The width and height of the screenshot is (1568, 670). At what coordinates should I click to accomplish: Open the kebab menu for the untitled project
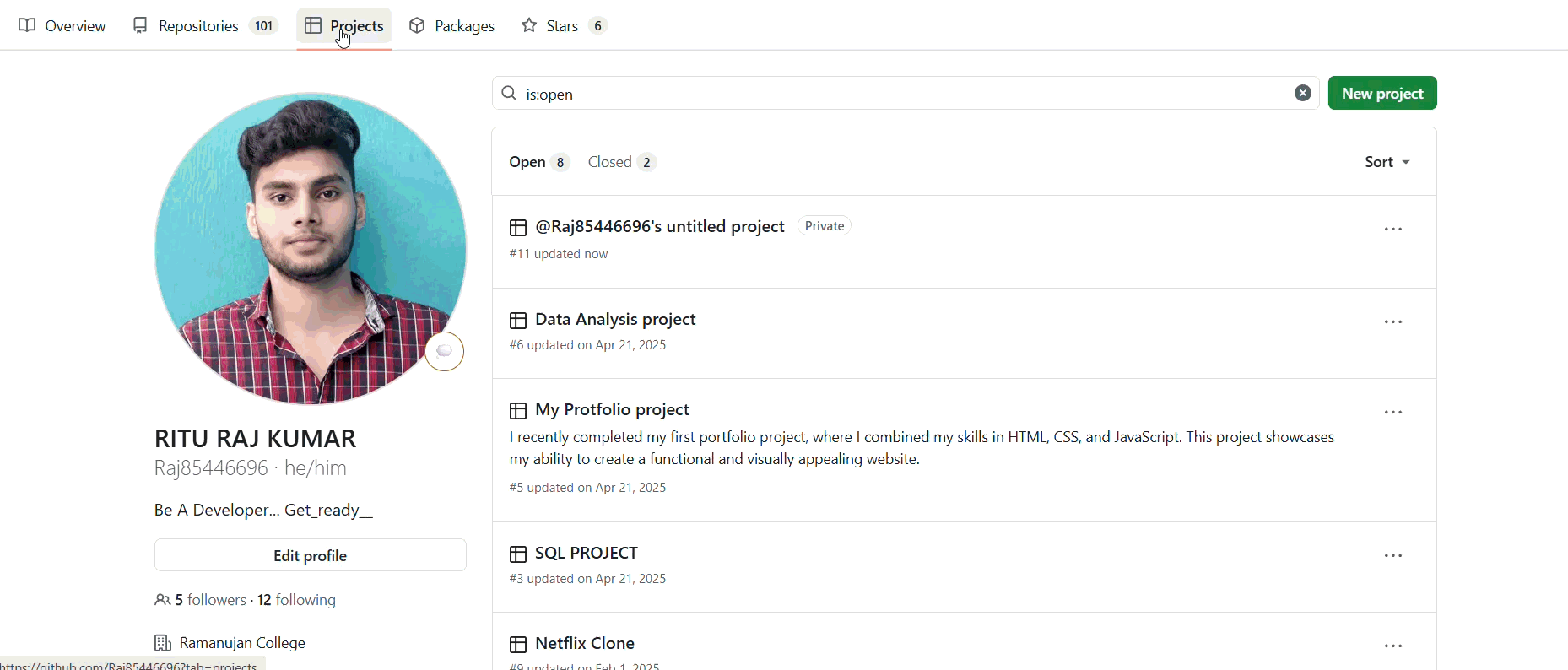pyautogui.click(x=1392, y=229)
